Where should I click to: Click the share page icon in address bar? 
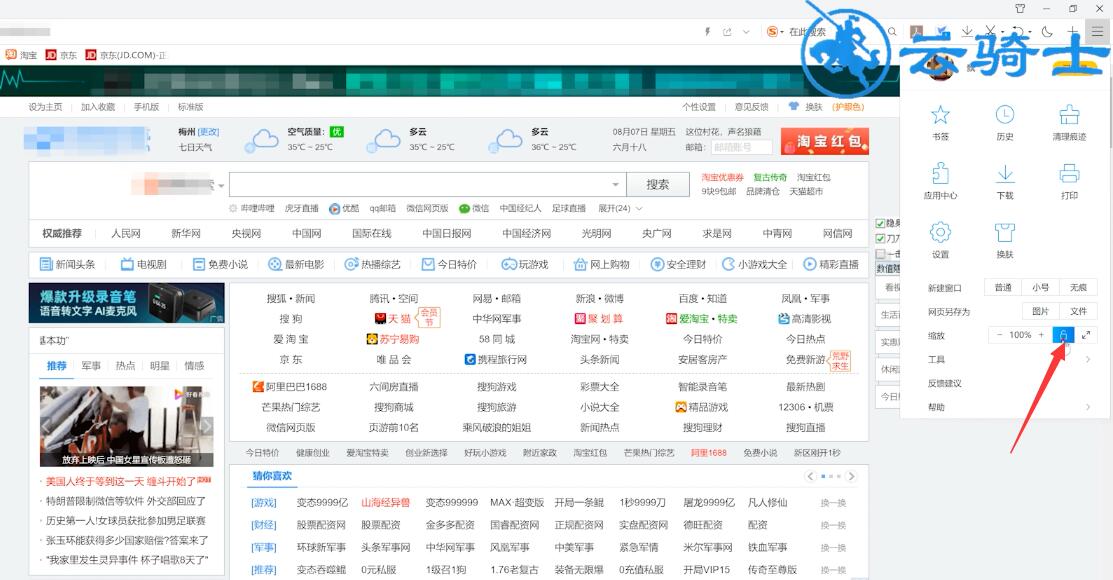coord(727,32)
